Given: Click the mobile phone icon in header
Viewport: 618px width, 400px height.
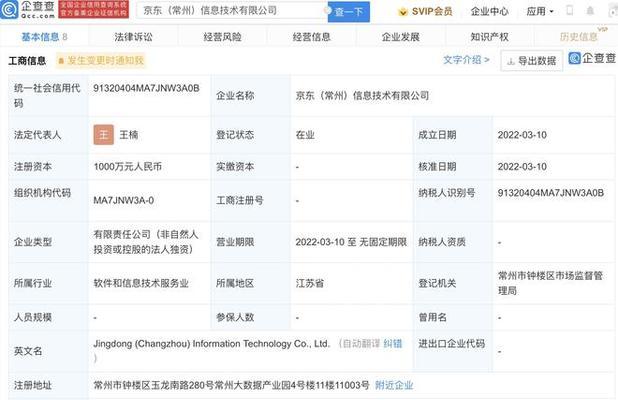Looking at the screenshot, I should point(570,10).
